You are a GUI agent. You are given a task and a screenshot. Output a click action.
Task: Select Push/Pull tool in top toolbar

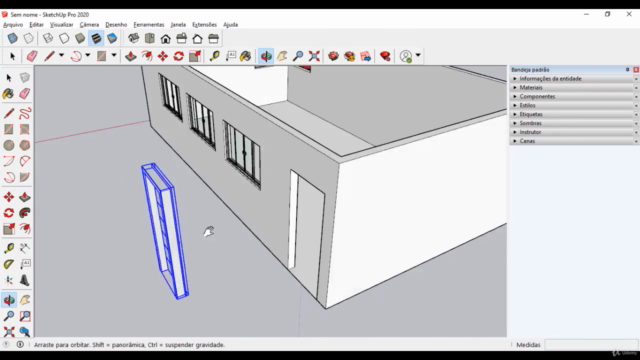coord(131,56)
